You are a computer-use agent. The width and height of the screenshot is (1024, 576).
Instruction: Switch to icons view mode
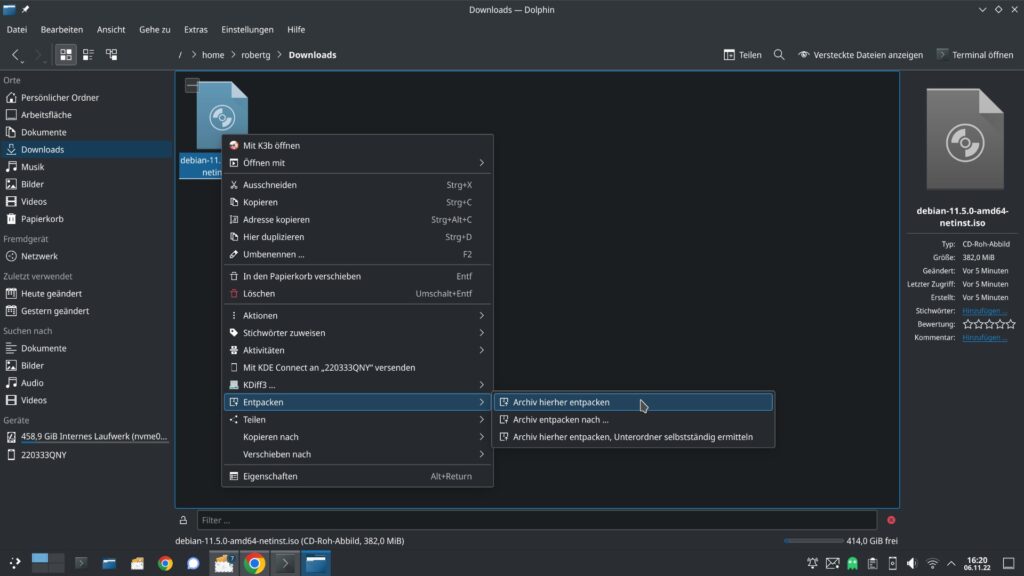[66, 55]
